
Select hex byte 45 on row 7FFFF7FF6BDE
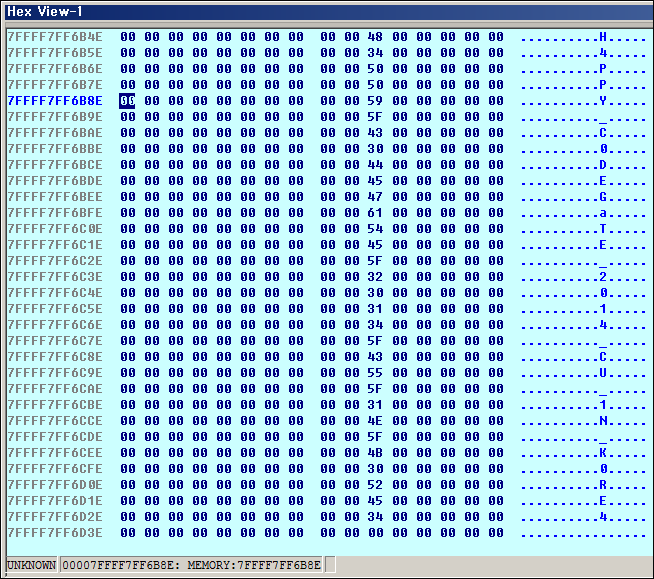click(x=375, y=181)
